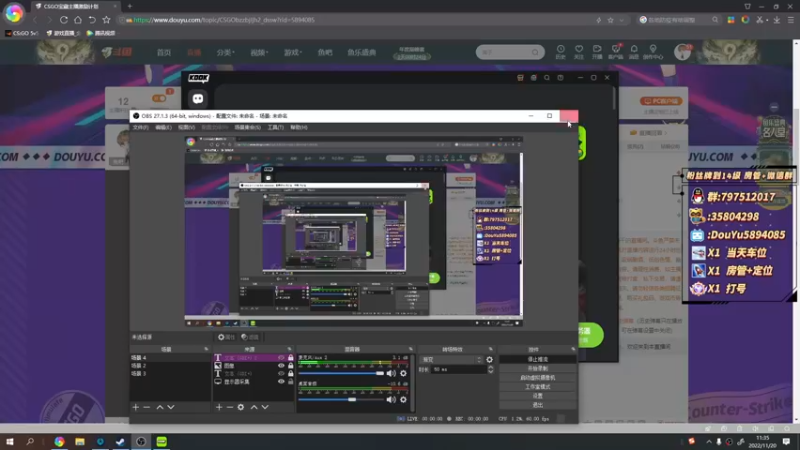Click Start Recording button in Controls
Image resolution: width=800 pixels, height=450 pixels.
[x=538, y=369]
